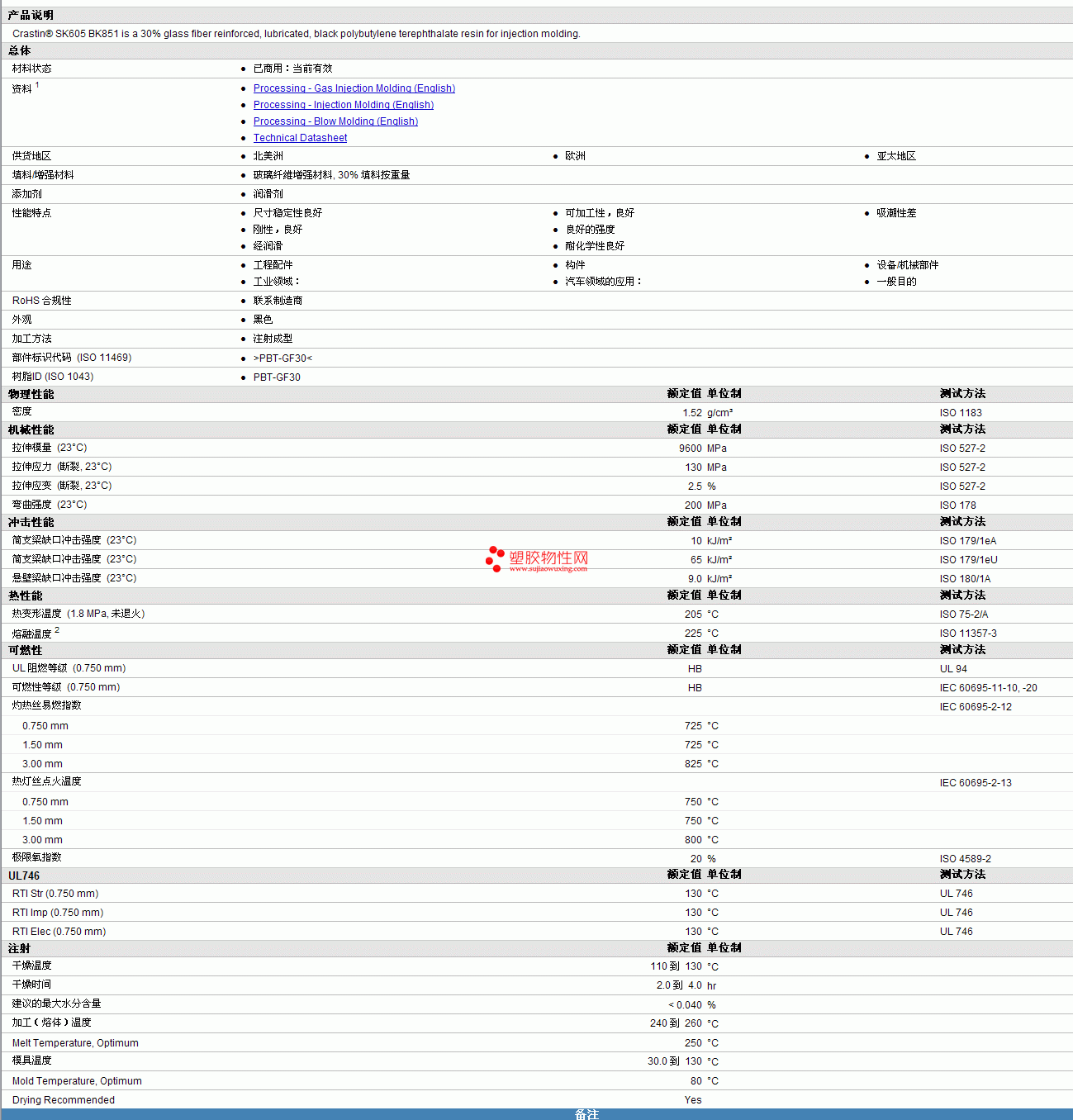Select the 亚太地区 supply region
Image resolution: width=1073 pixels, height=1120 pixels.
(x=896, y=156)
